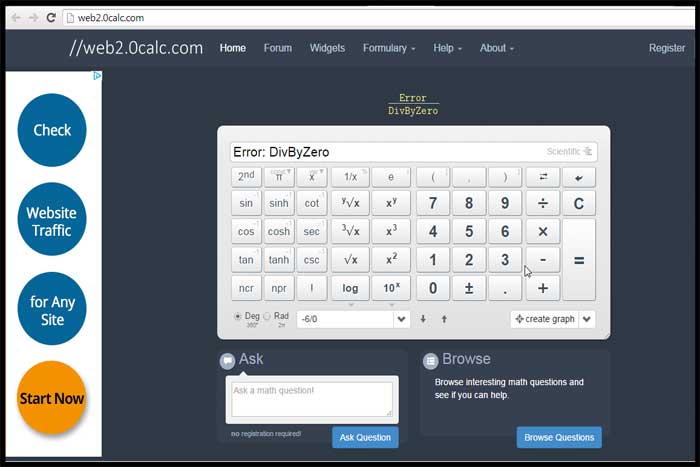Click the equals = key
The height and width of the screenshot is (467, 700).
coord(579,260)
